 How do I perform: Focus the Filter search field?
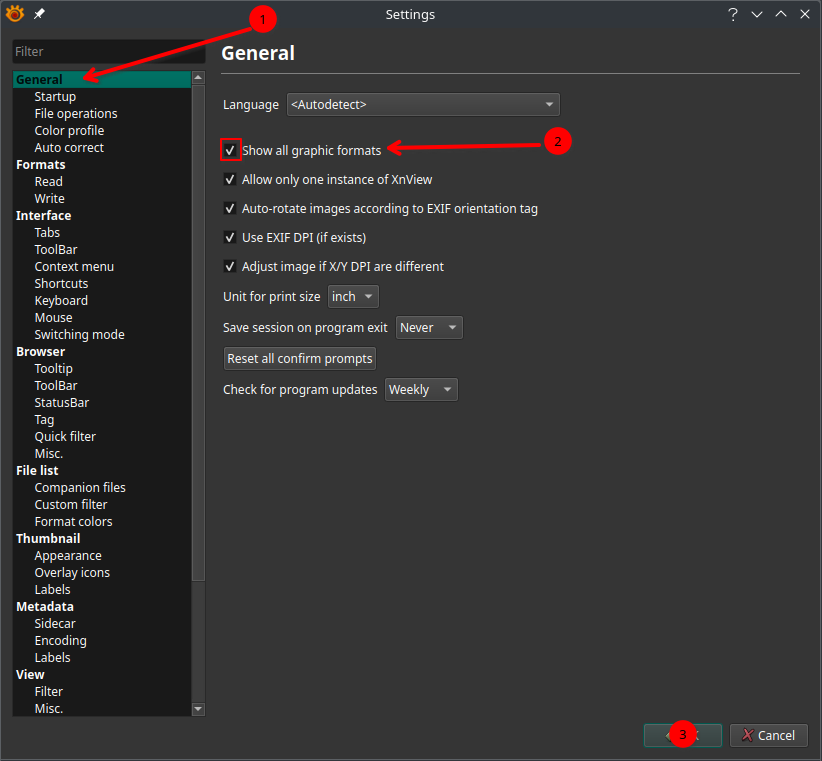(109, 51)
